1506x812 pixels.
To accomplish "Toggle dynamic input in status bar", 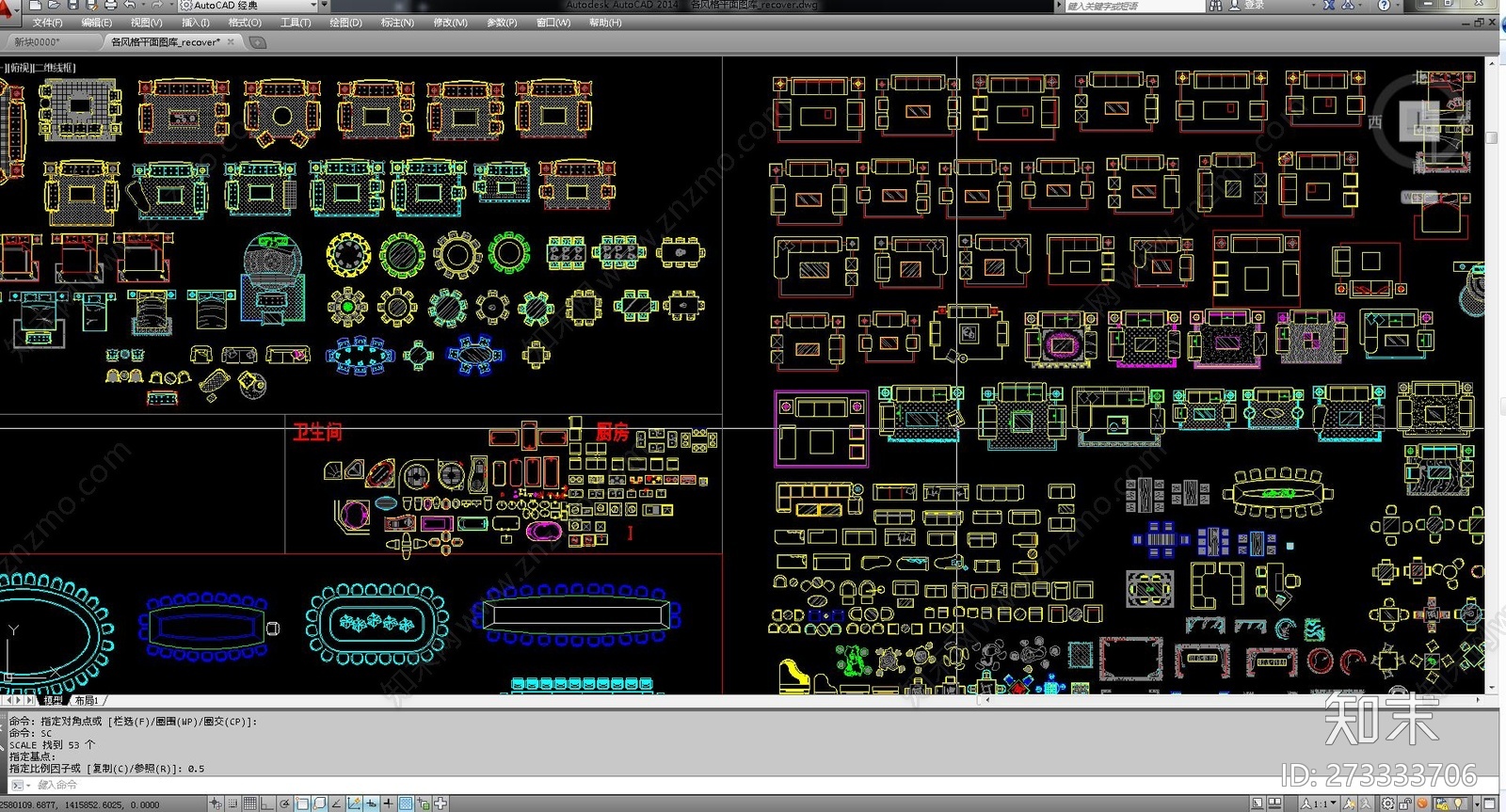I will 371,804.
